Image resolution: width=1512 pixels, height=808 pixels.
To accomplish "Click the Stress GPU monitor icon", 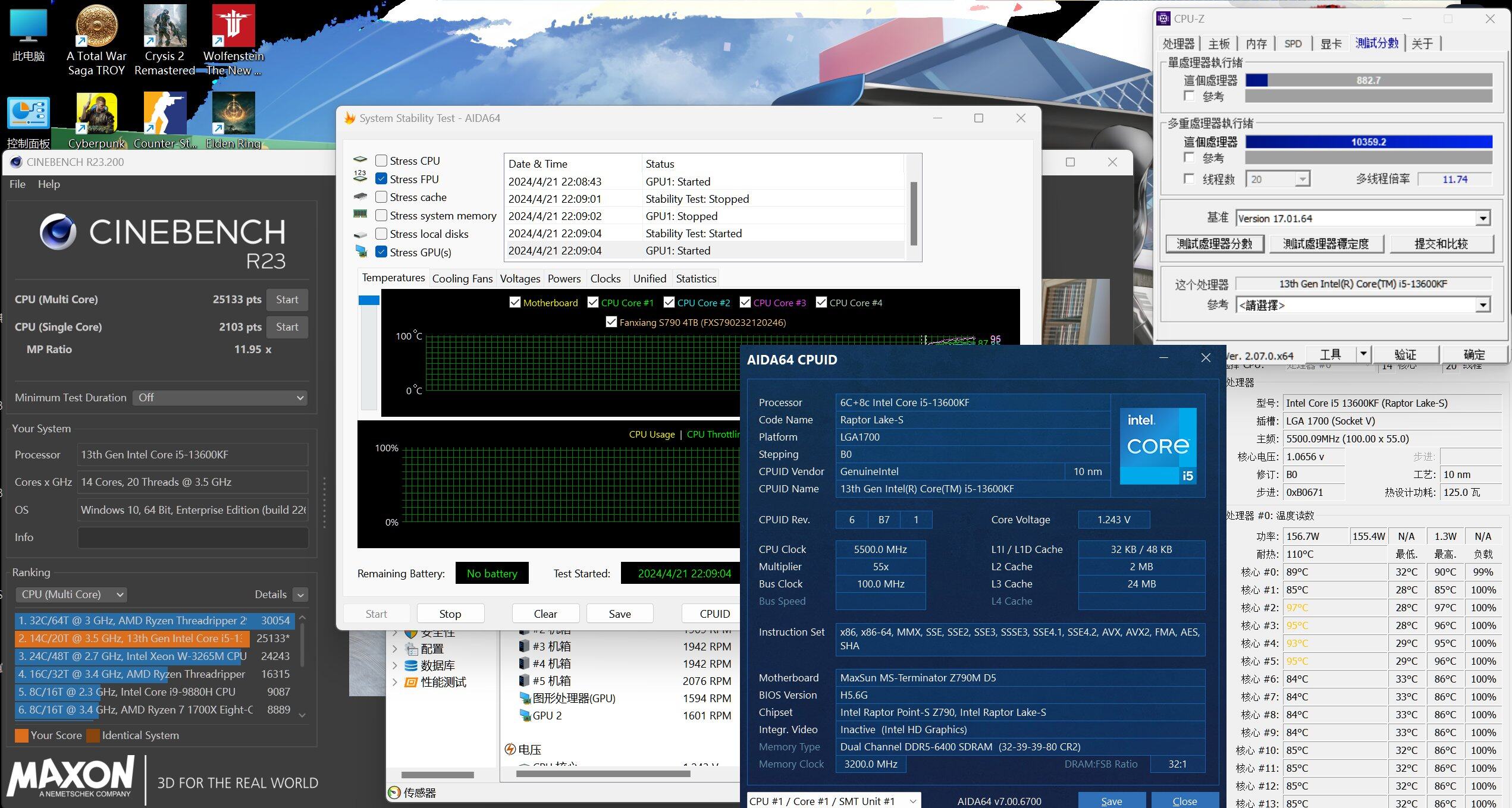I will [361, 251].
